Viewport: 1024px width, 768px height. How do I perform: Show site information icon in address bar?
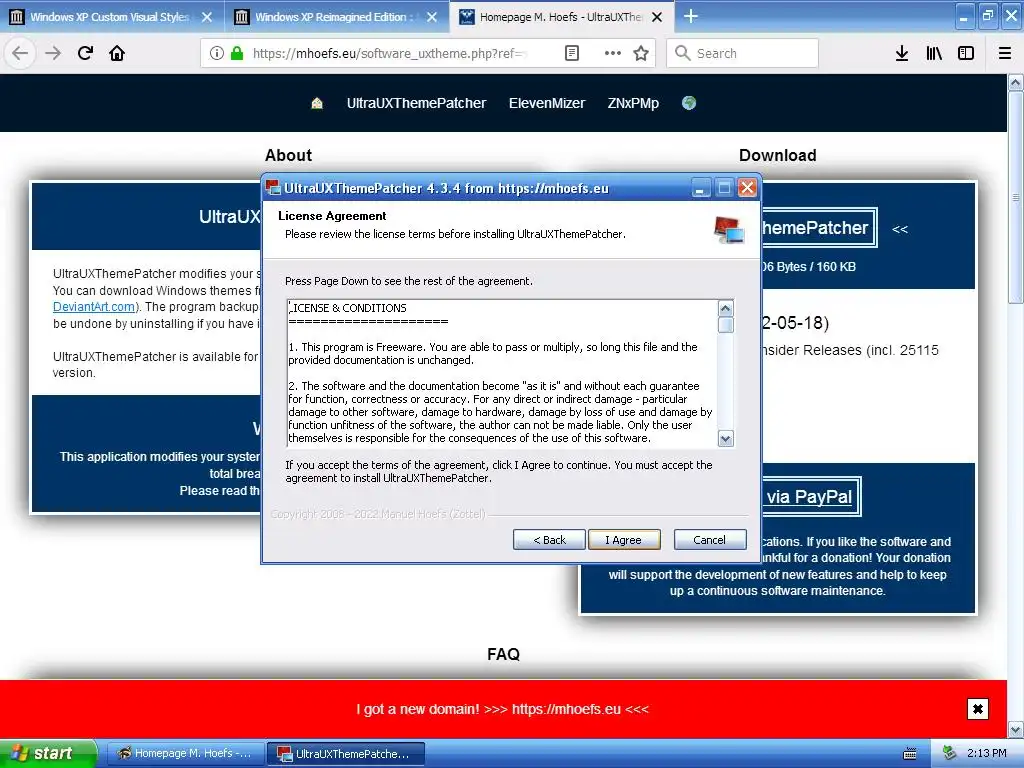217,53
